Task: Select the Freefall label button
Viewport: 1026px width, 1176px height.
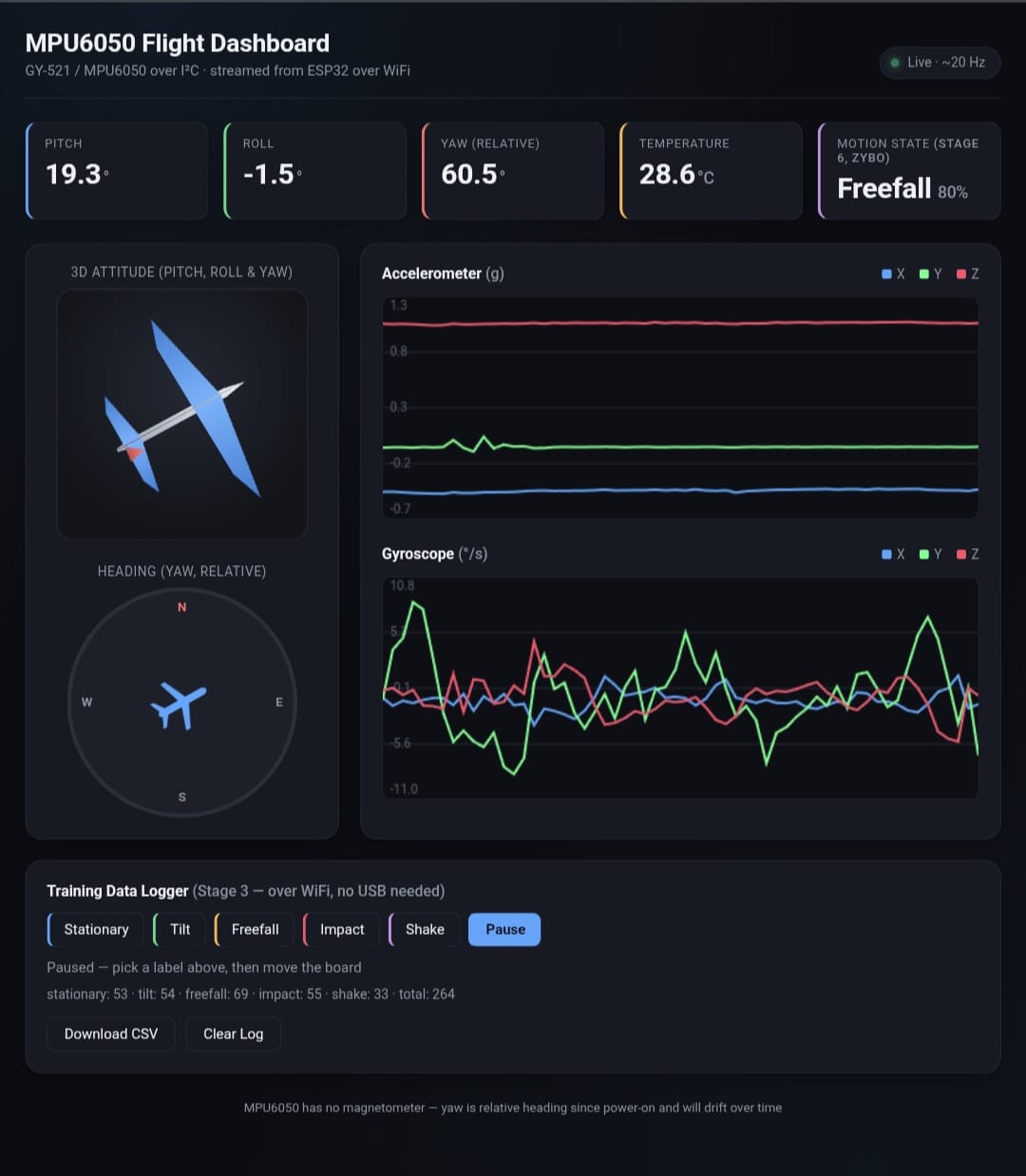Action: click(x=255, y=929)
